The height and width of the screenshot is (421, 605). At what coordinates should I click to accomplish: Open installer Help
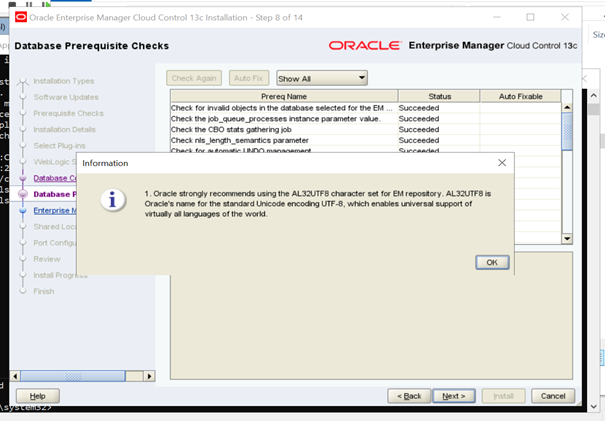pyautogui.click(x=38, y=396)
